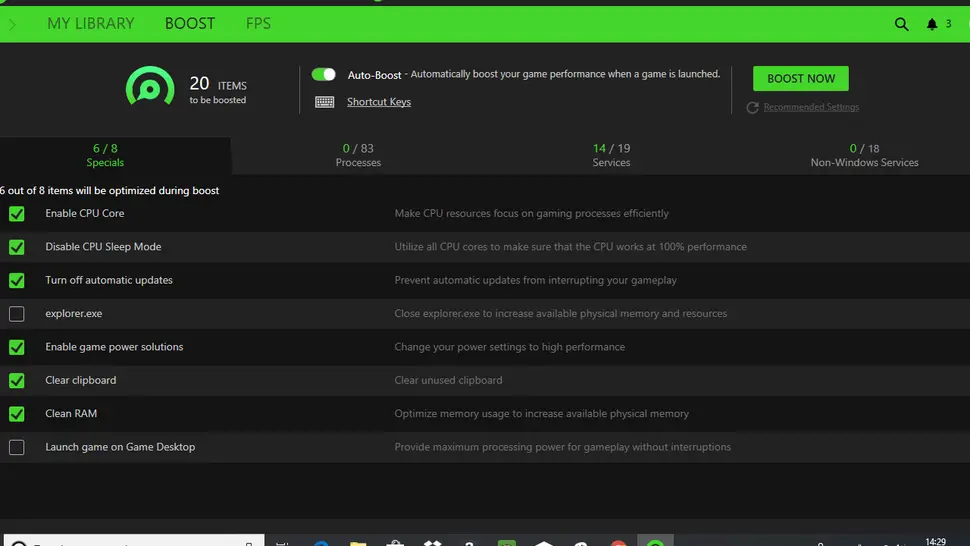Uncheck Enable game power solutions checkbox
The image size is (970, 546).
click(x=17, y=348)
